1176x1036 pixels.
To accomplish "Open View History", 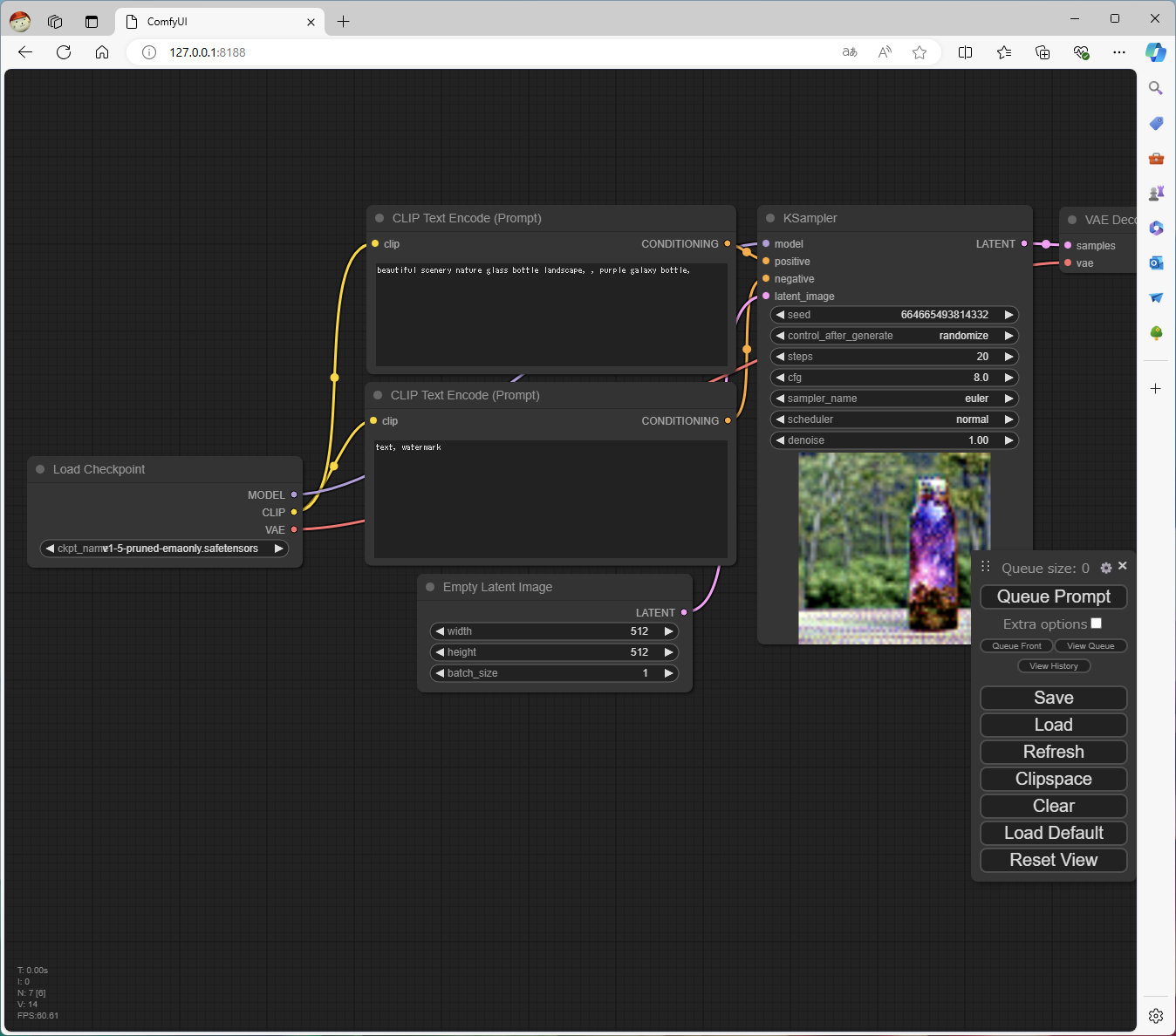I will [1054, 666].
